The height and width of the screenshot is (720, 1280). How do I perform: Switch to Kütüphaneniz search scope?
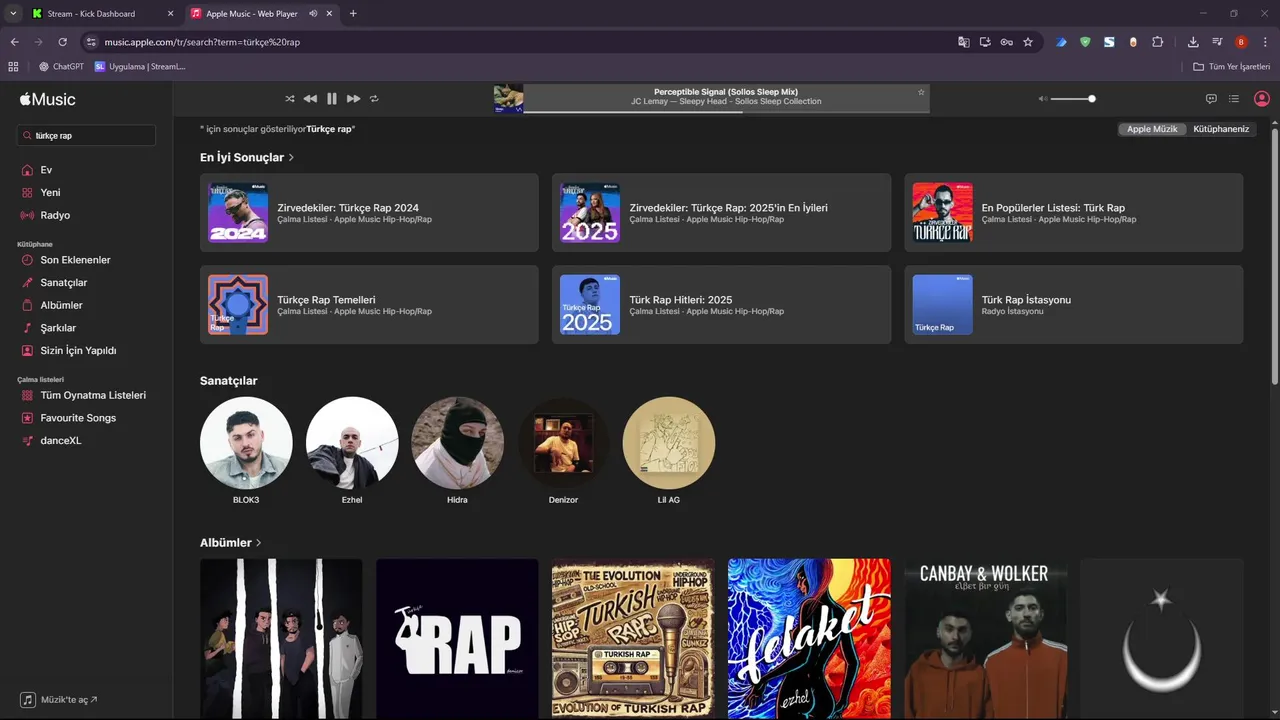[x=1221, y=129]
